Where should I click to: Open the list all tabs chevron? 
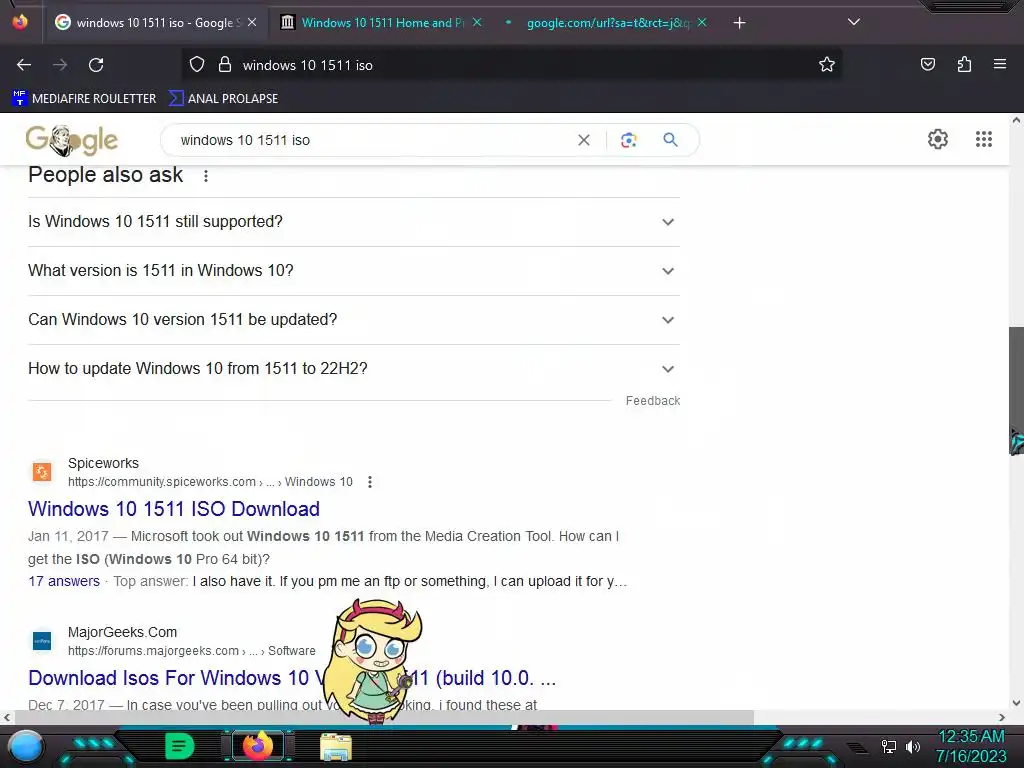pos(854,22)
